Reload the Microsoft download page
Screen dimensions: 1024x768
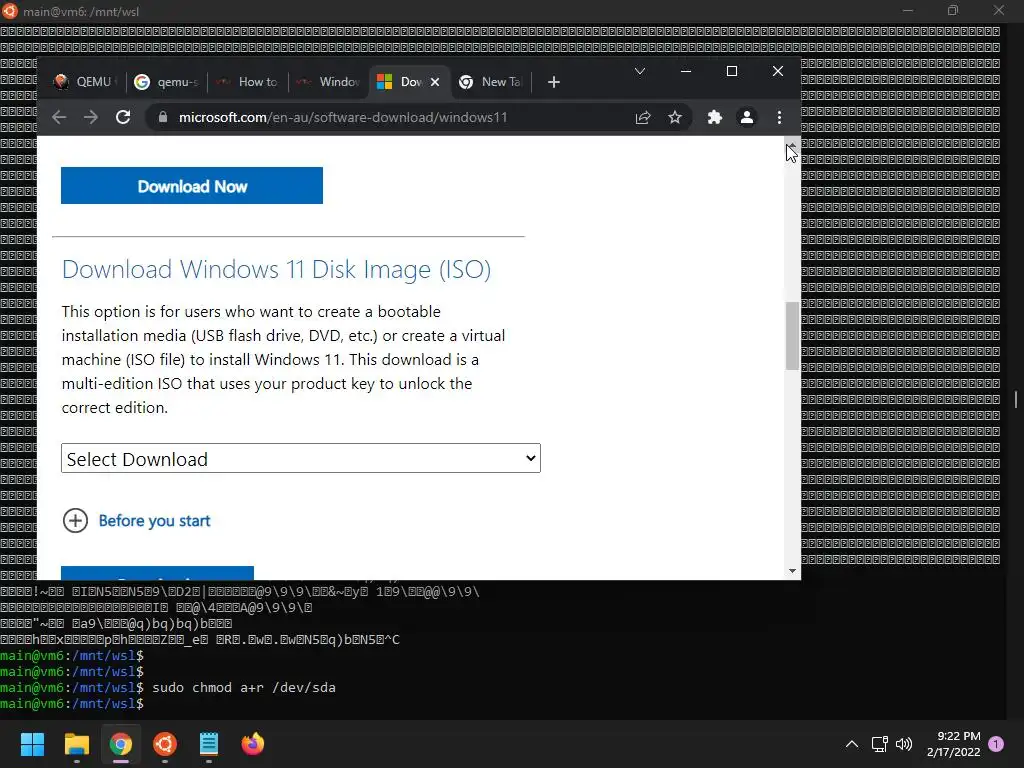[x=123, y=118]
